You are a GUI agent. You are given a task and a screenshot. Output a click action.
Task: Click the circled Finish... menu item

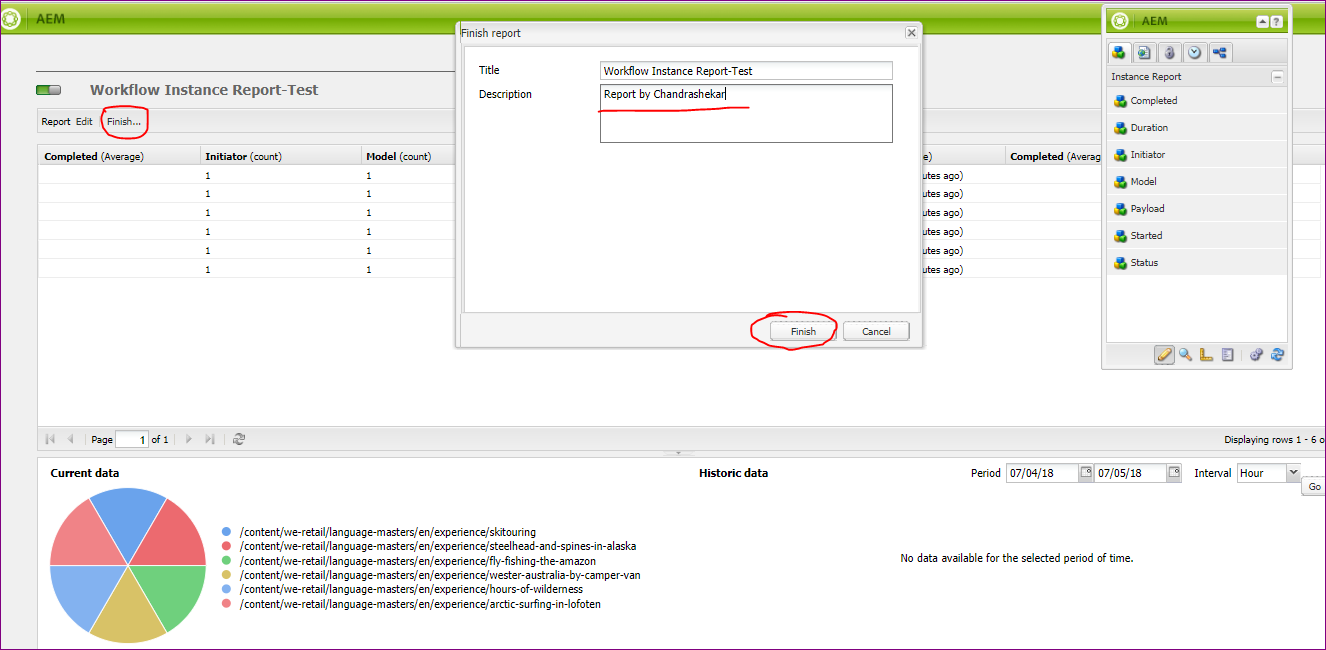(x=121, y=121)
